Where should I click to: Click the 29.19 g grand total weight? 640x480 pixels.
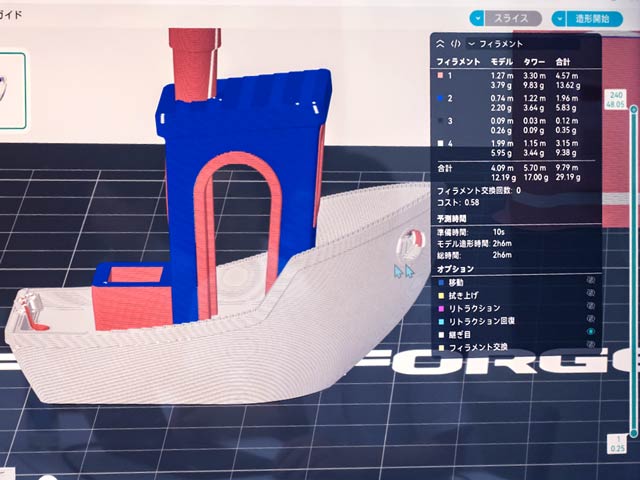pyautogui.click(x=568, y=178)
